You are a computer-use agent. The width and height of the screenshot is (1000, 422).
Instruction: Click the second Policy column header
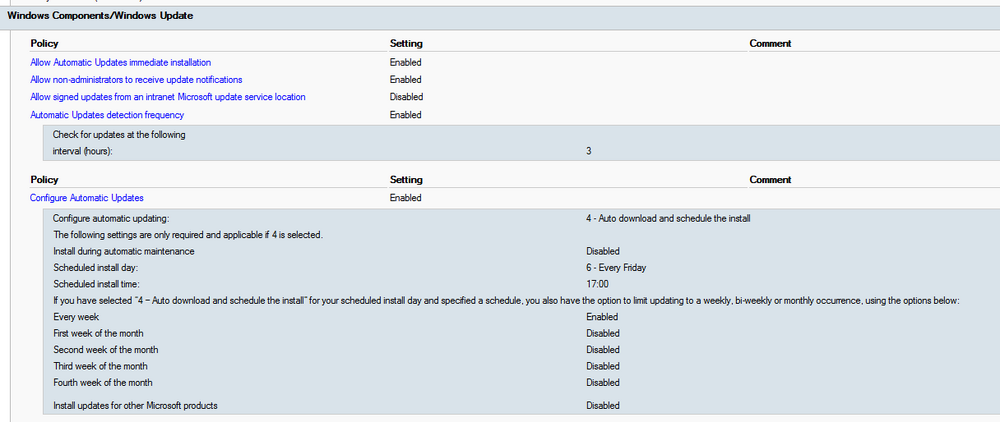point(45,180)
